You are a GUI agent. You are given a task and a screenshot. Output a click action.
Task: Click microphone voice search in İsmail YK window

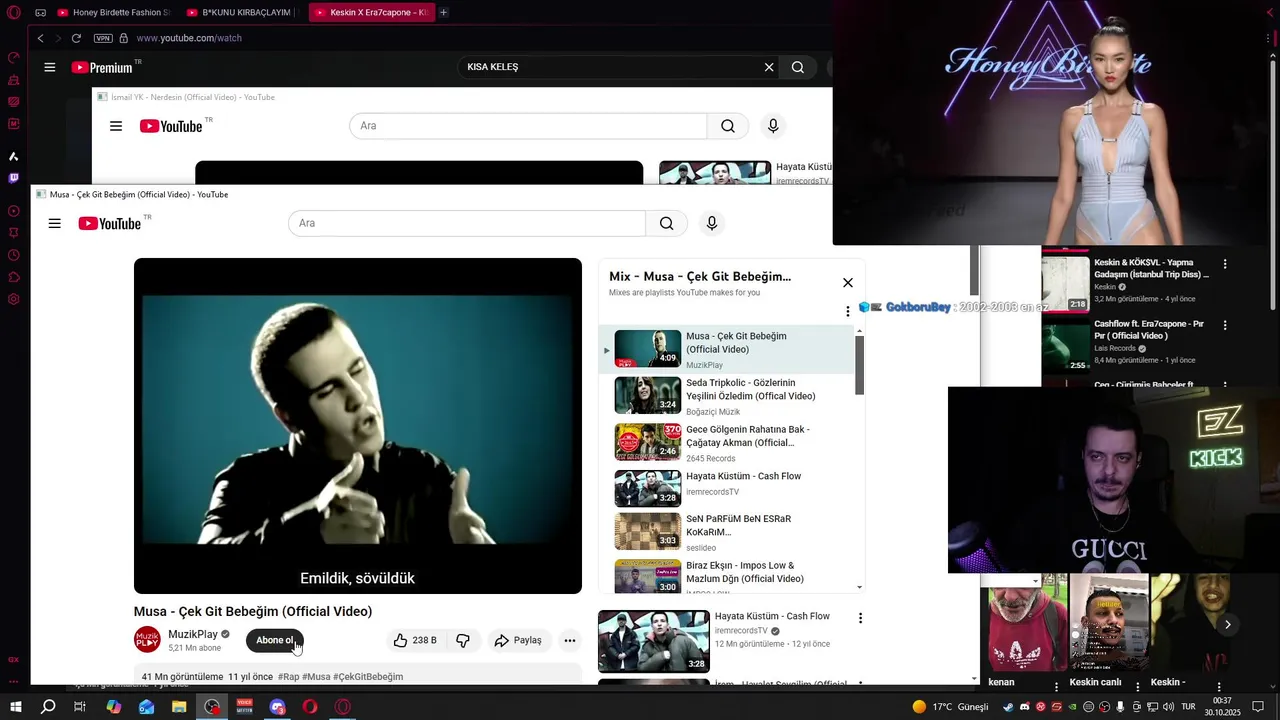pos(772,126)
